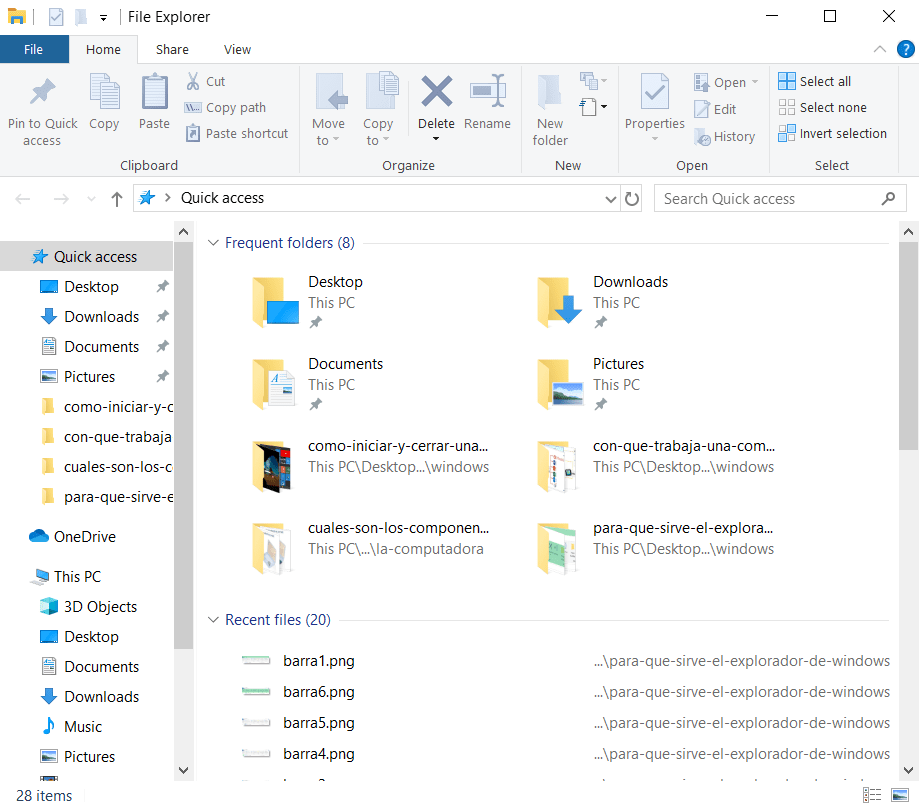Open Properties checkmark icon
The width and height of the screenshot is (920, 811).
click(655, 91)
